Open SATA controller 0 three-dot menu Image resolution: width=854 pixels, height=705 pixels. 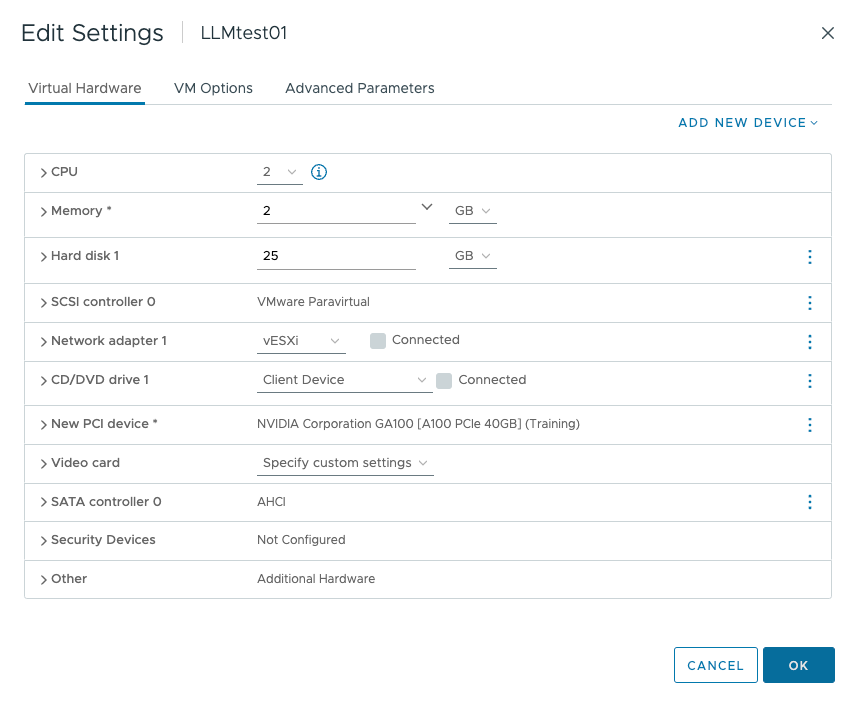click(x=810, y=502)
